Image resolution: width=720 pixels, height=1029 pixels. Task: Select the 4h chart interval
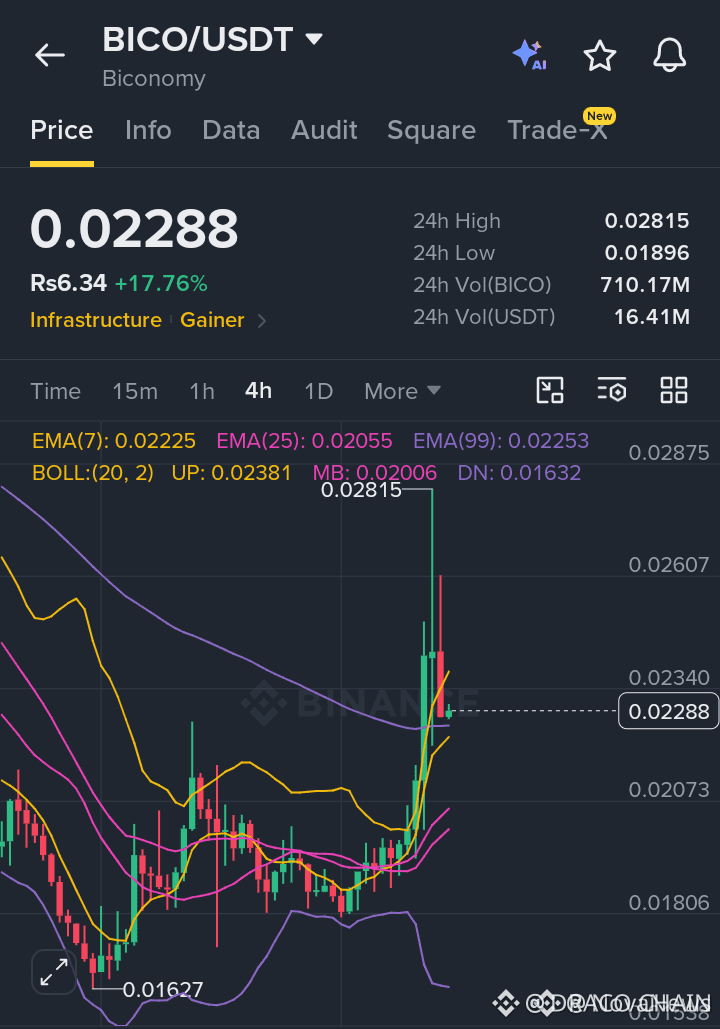pos(259,391)
